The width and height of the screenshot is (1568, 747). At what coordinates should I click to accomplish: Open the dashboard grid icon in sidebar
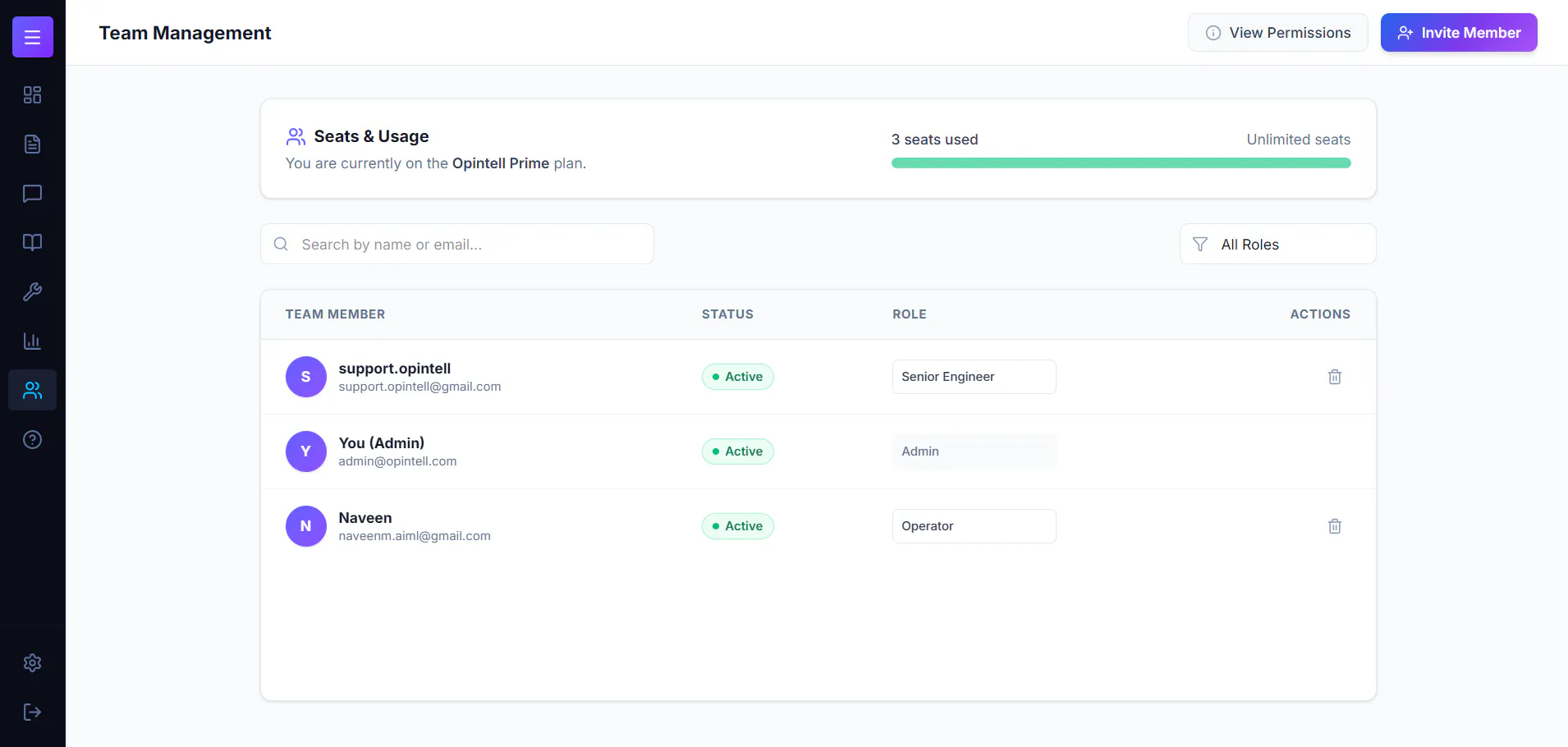32,95
